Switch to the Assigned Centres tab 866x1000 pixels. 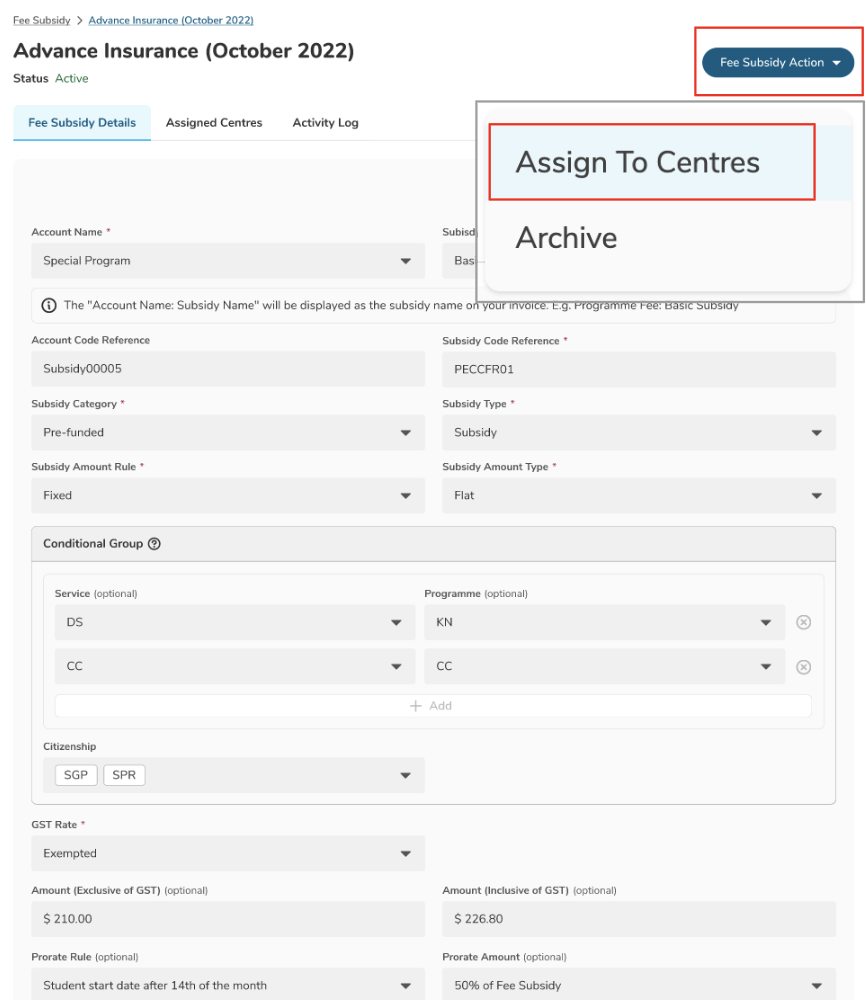coord(214,123)
